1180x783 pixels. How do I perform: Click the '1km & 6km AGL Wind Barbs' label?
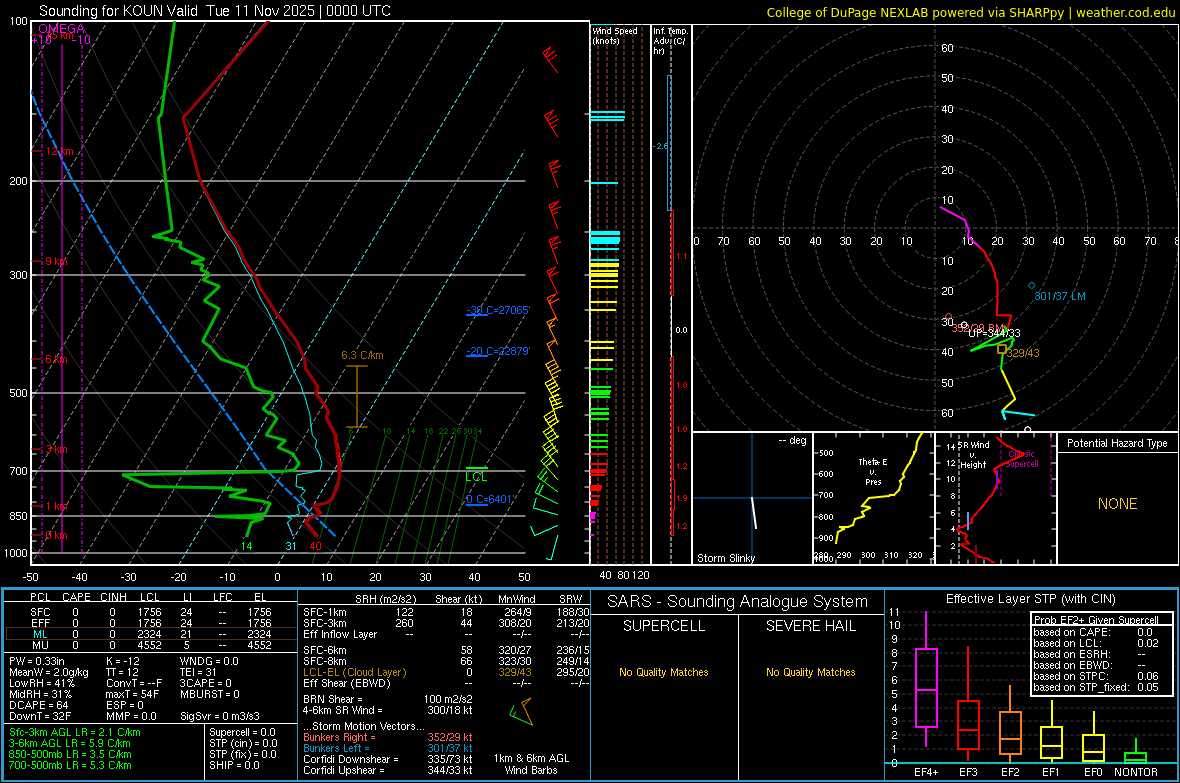pyautogui.click(x=531, y=764)
